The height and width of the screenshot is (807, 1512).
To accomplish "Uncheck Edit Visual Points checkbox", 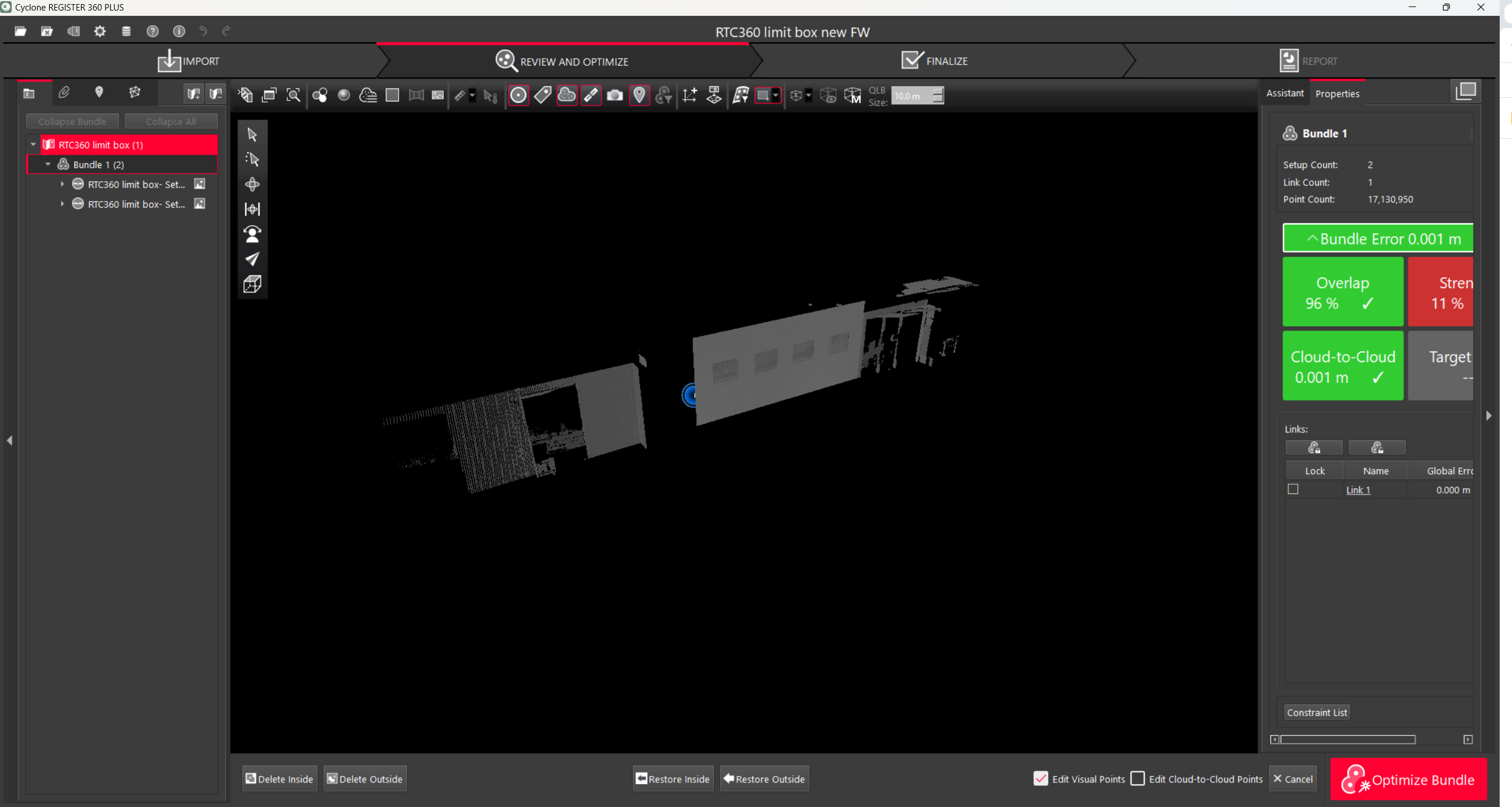I will tap(1041, 778).
